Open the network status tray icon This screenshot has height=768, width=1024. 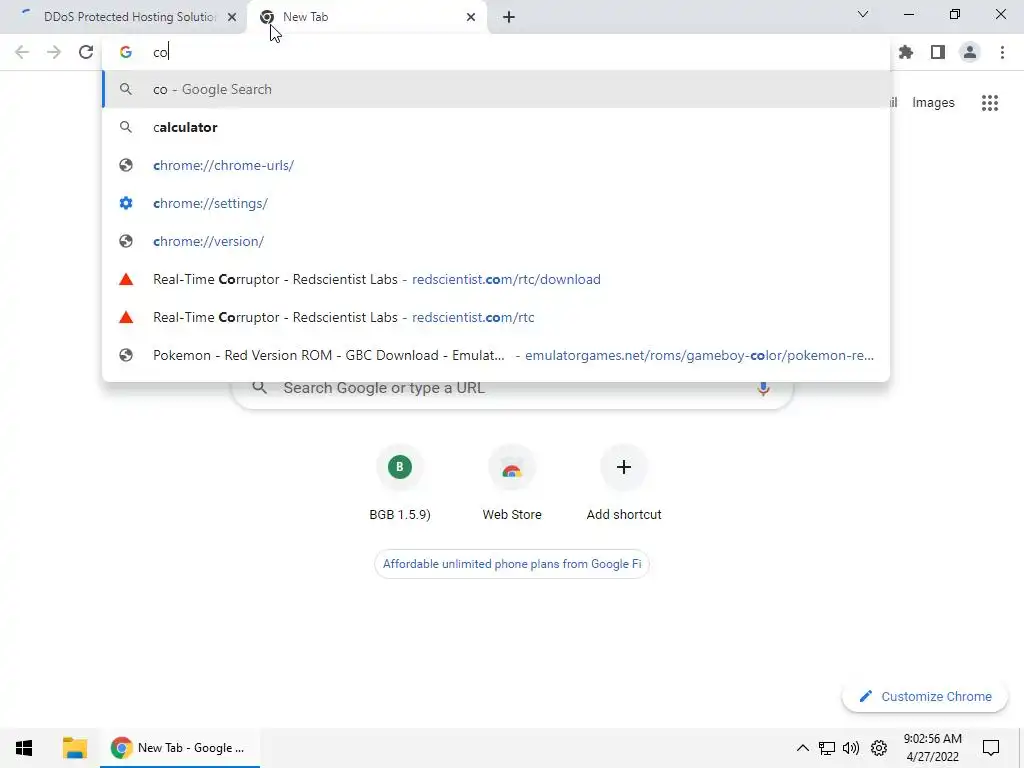point(827,748)
